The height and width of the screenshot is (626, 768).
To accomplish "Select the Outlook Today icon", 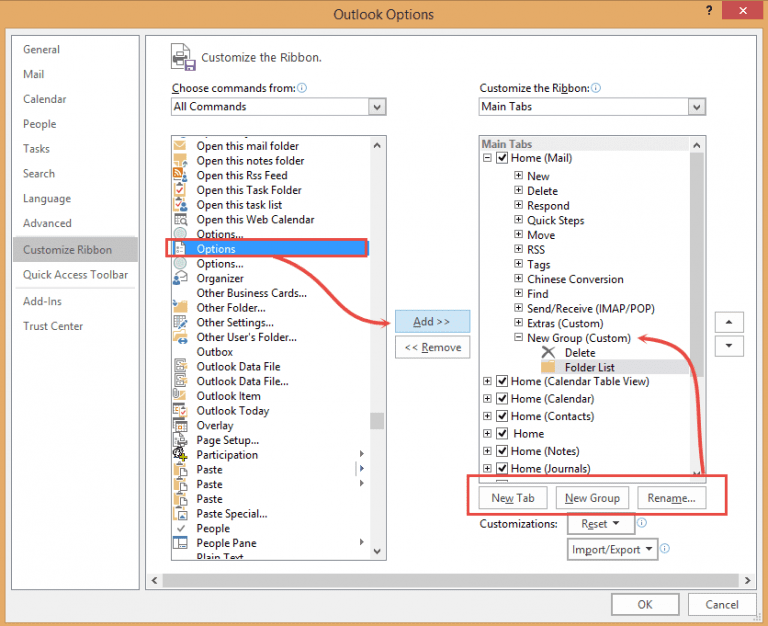I will [x=180, y=410].
